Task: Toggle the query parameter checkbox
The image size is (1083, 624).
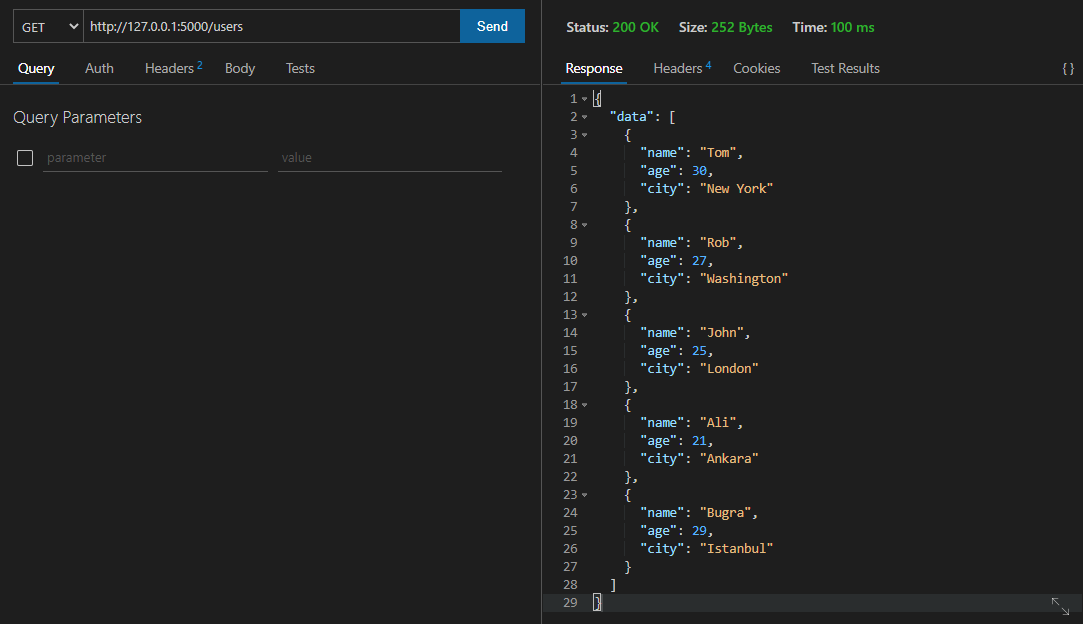Action: pos(25,158)
